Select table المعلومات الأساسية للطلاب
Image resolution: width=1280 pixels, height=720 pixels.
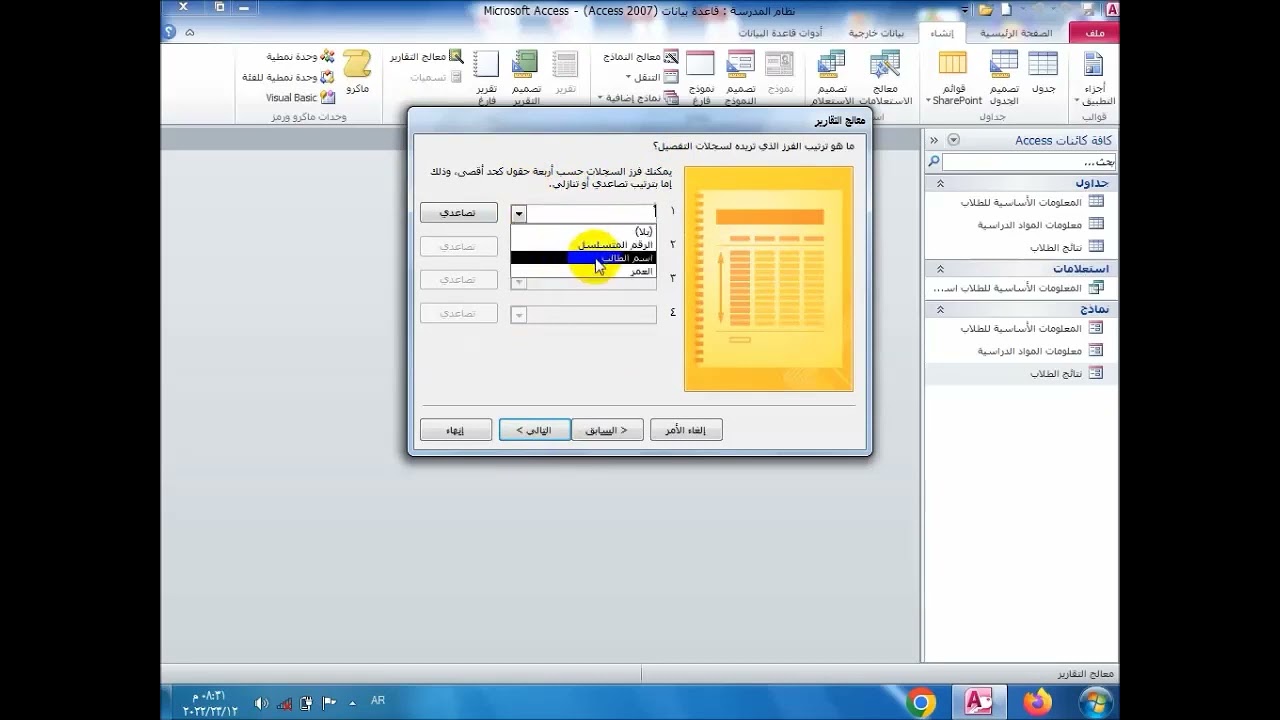1020,202
